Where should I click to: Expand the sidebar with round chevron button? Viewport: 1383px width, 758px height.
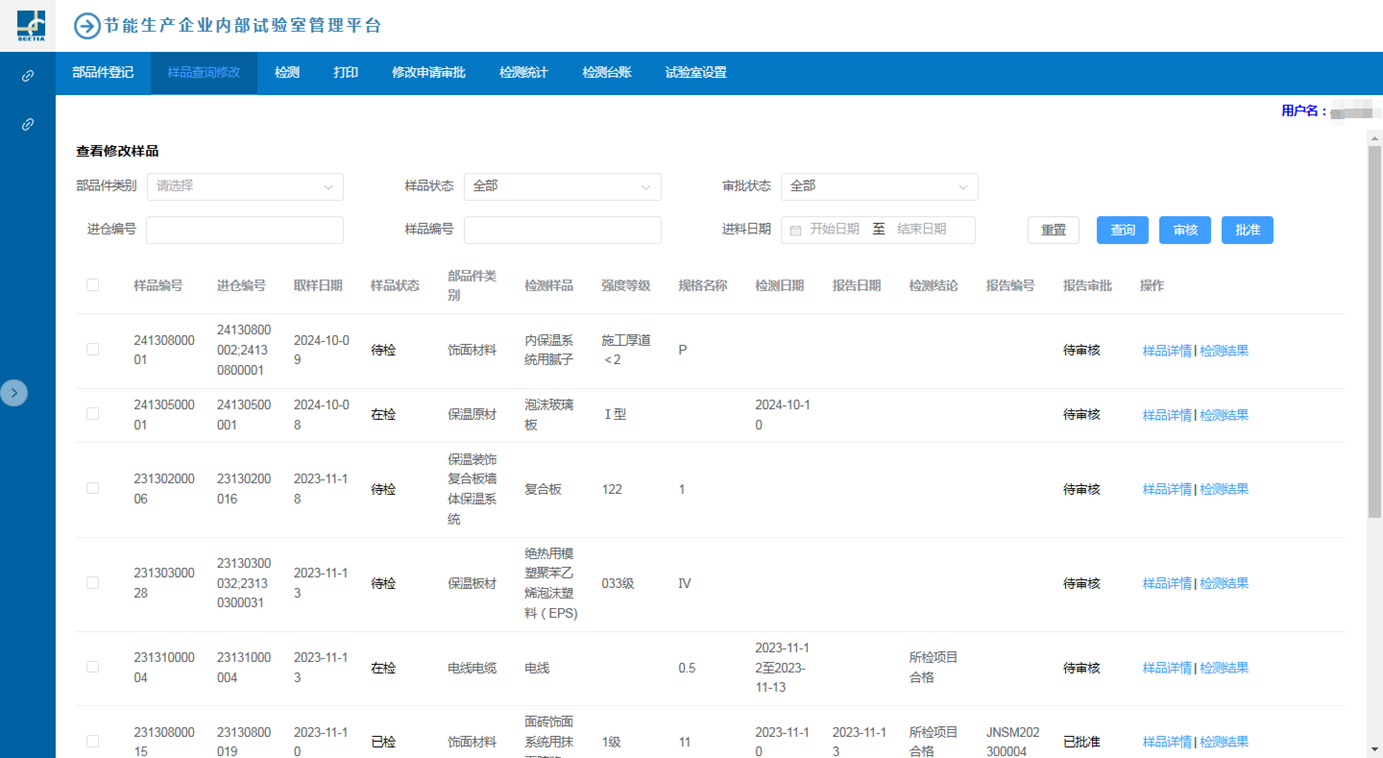tap(14, 393)
